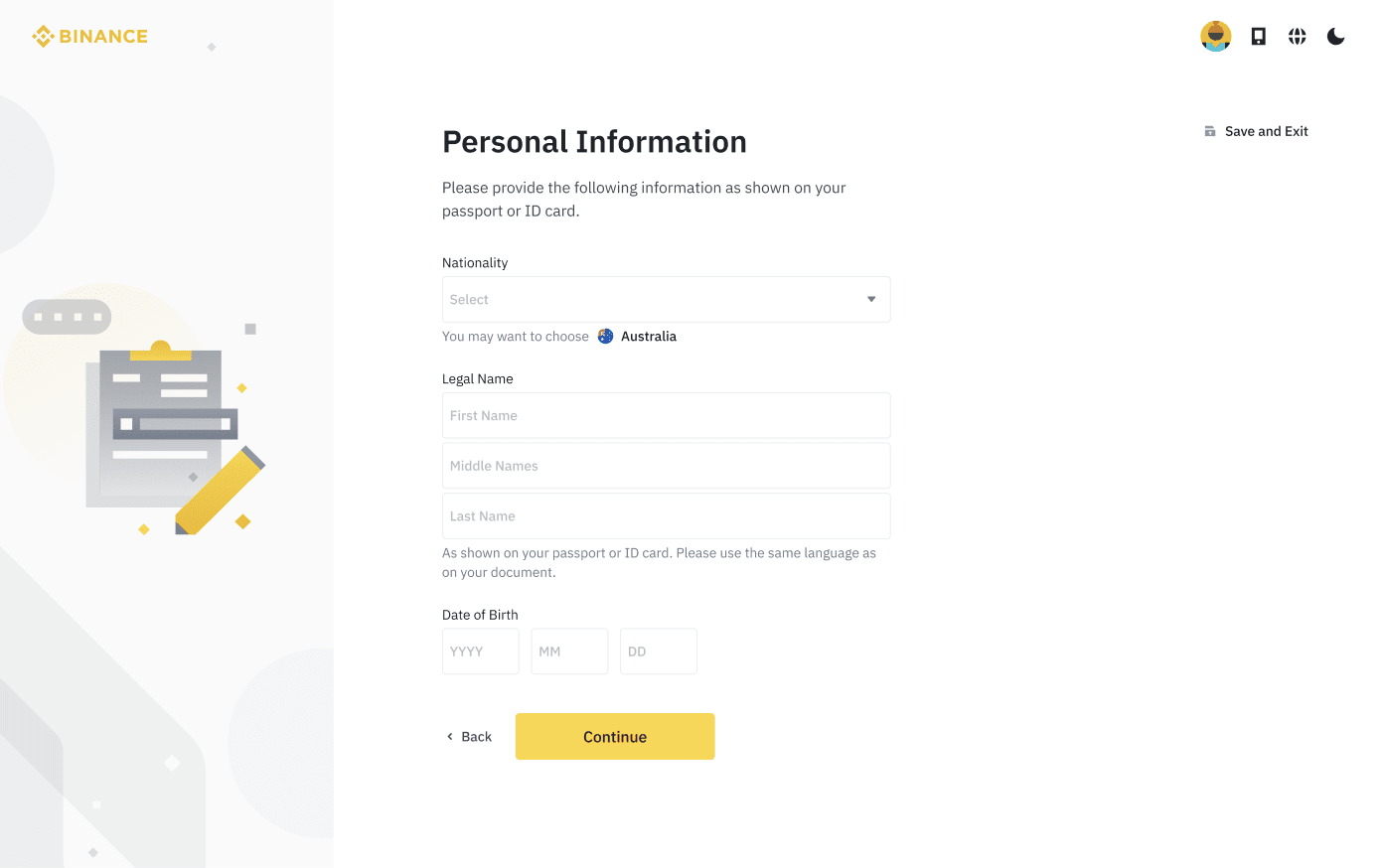Click the Australia flag icon
This screenshot has width=1385, height=868.
(605, 337)
